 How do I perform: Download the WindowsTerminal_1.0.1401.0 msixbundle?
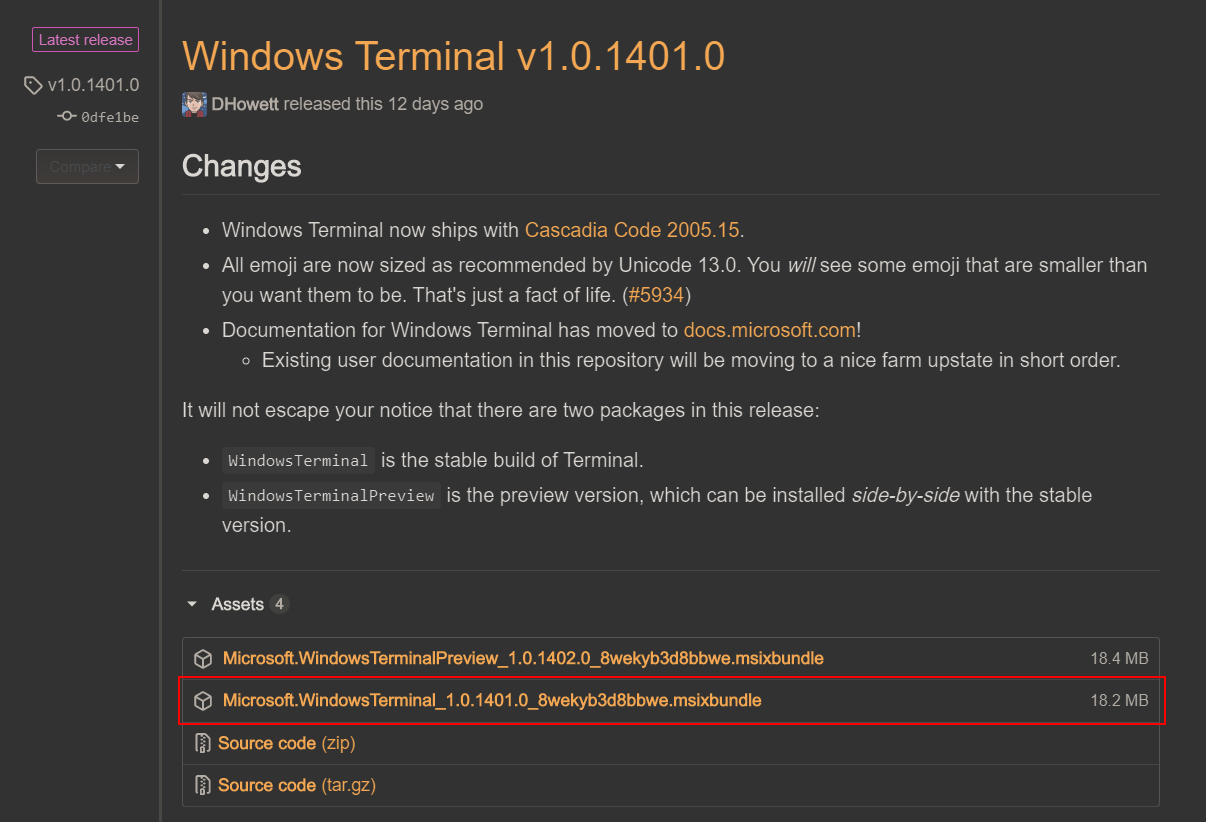click(492, 700)
